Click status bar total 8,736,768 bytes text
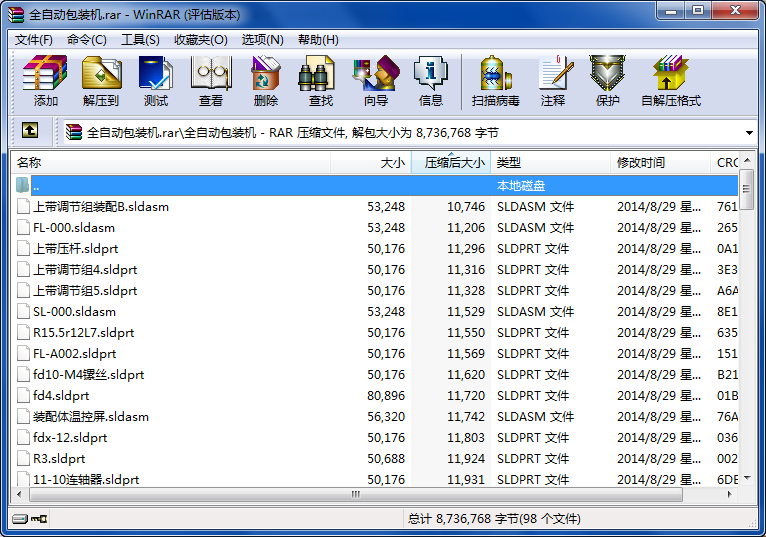 click(494, 519)
